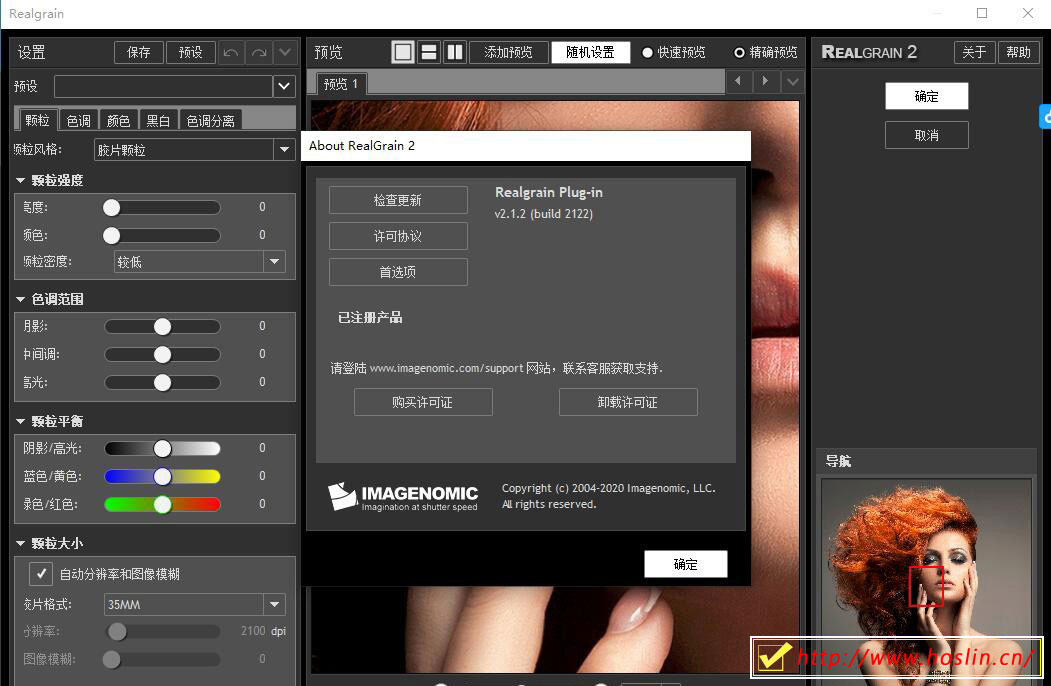Viewport: 1051px width, 686px height.
Task: Select the single preview layout icon
Action: [x=403, y=52]
